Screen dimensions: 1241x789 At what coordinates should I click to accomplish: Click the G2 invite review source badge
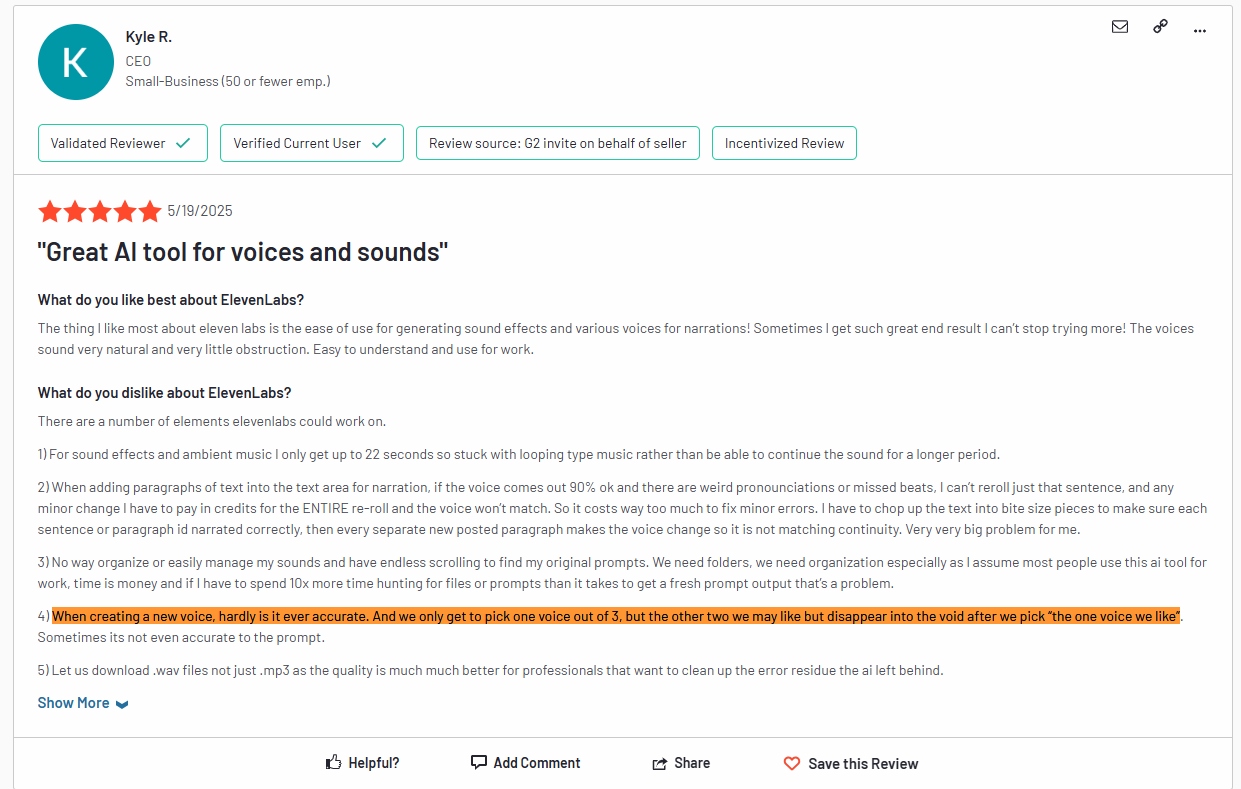[557, 143]
